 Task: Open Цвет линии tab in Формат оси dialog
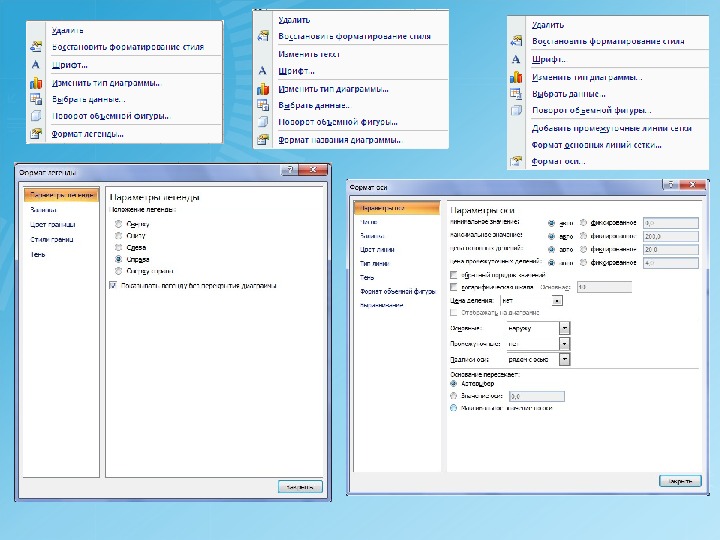[377, 250]
